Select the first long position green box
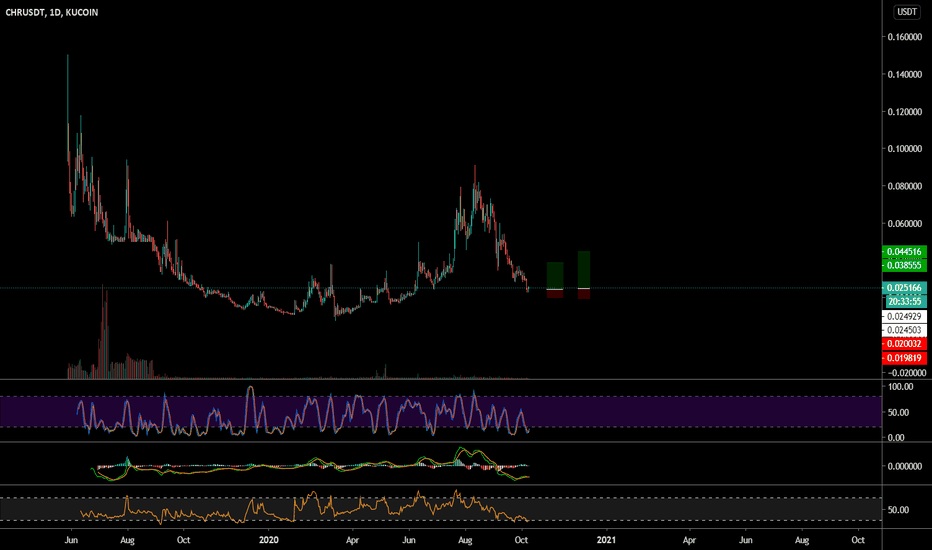Screen dimensions: 932x550 [555, 275]
